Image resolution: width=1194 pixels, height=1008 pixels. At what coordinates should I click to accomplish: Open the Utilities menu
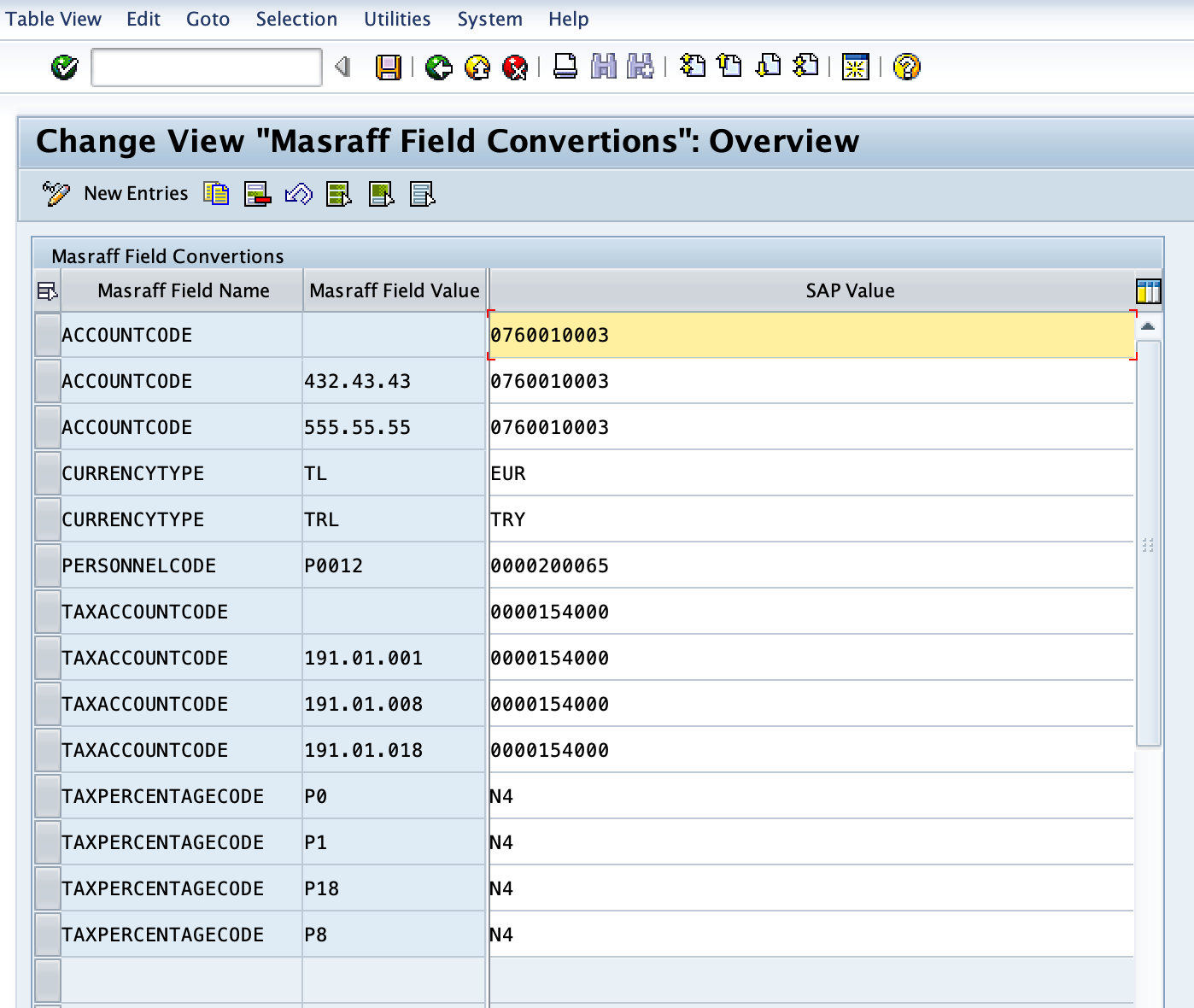(x=397, y=19)
